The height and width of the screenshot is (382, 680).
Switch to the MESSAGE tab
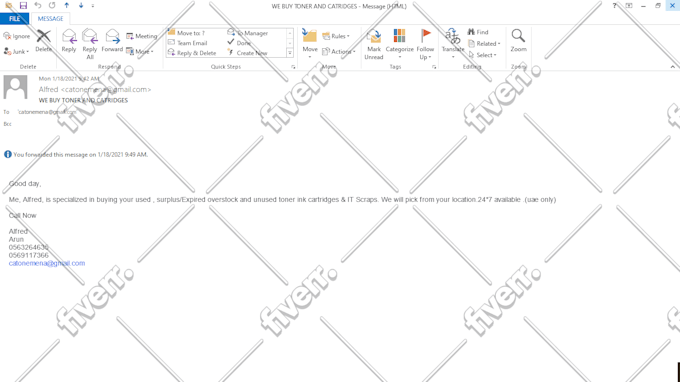tap(50, 19)
